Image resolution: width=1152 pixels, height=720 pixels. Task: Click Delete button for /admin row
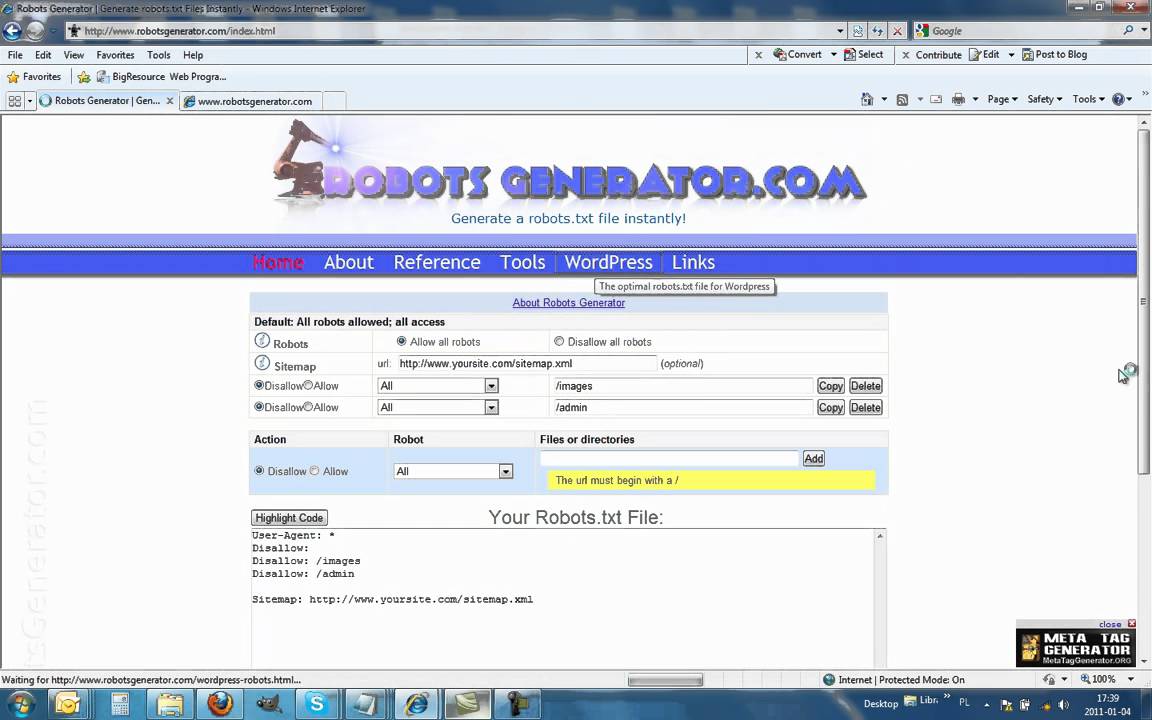[x=865, y=407]
